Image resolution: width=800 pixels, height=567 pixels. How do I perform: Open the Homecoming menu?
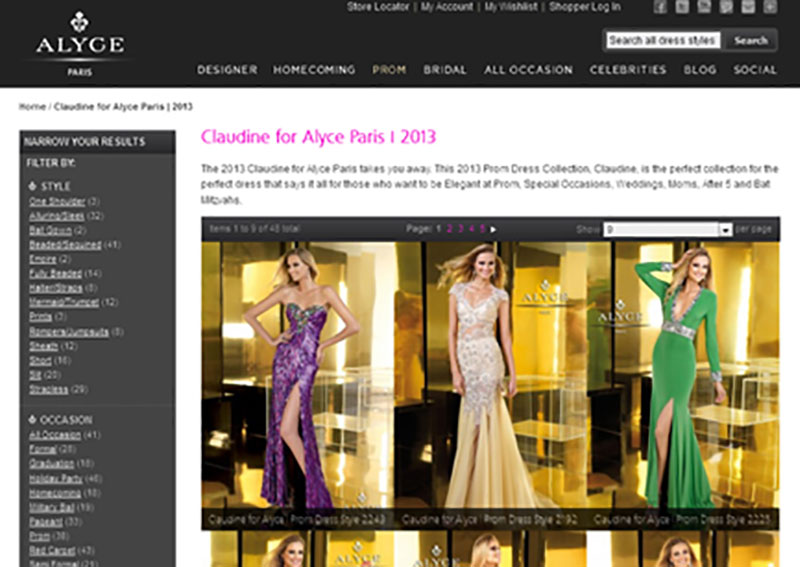pos(314,70)
